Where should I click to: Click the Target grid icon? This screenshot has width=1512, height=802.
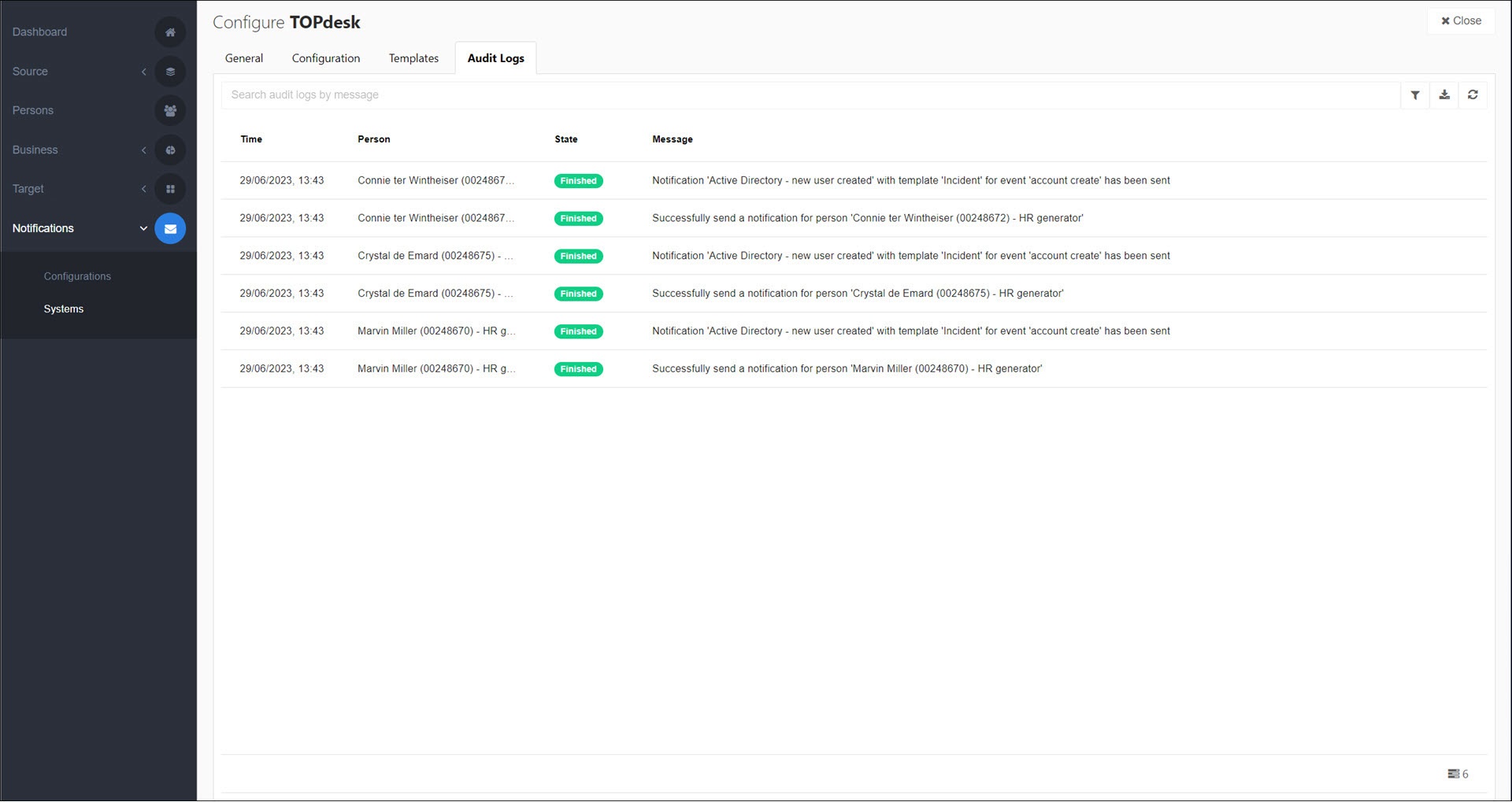170,189
